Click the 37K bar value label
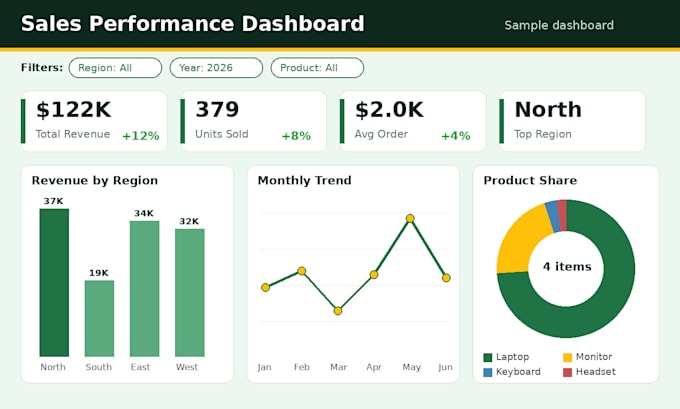Screen dimensions: 680x409 (x=53, y=201)
